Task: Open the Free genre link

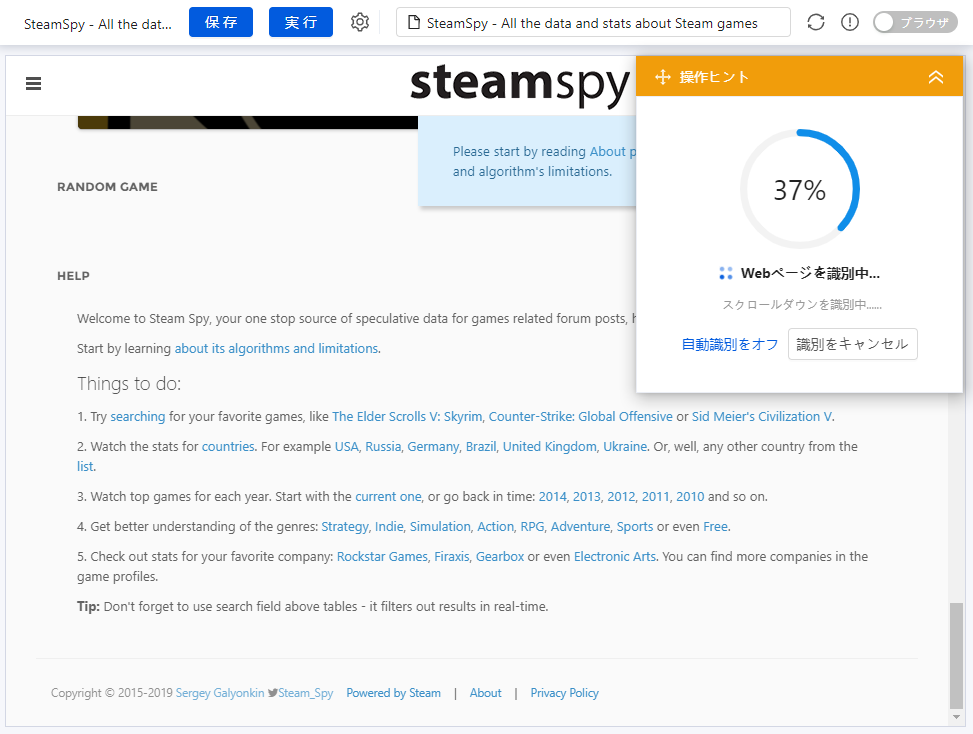Action: click(x=715, y=526)
